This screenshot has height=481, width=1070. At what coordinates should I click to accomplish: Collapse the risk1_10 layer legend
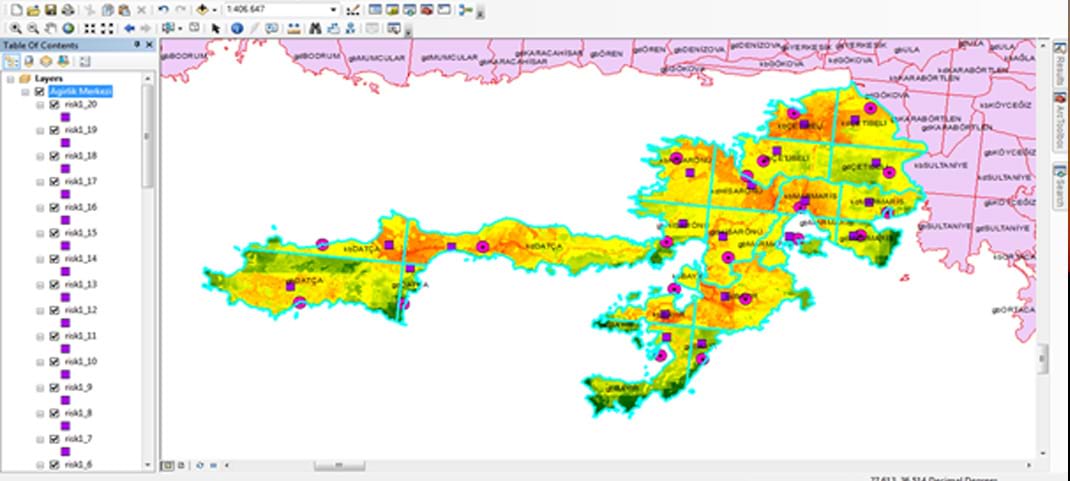[x=40, y=362]
